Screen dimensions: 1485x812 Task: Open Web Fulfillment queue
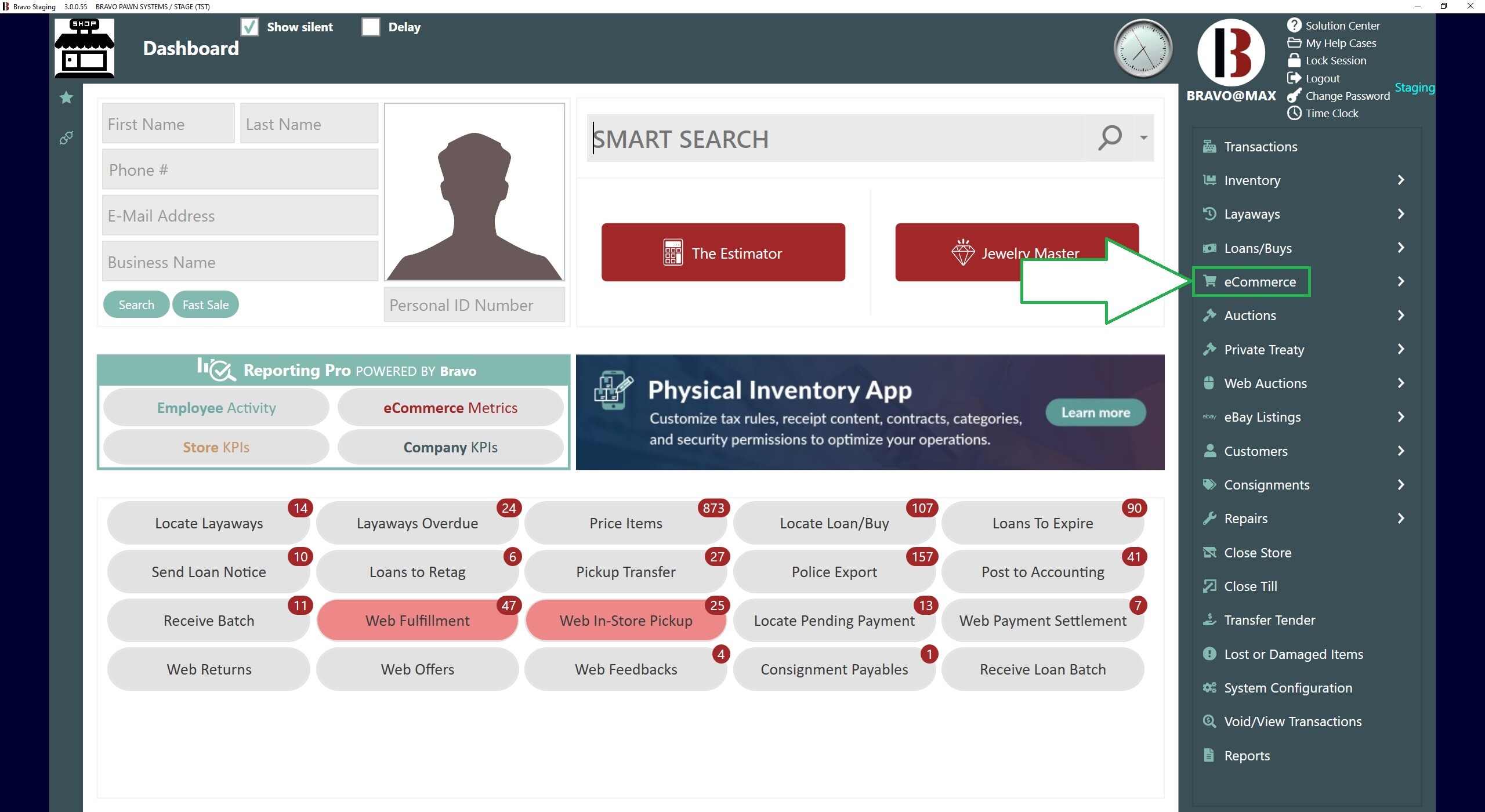pyautogui.click(x=417, y=620)
